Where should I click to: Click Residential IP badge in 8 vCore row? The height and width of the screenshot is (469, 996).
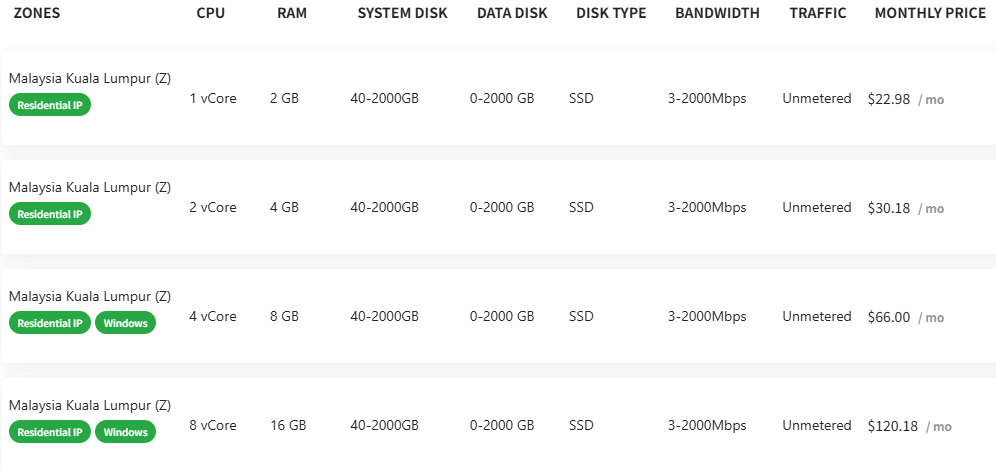pyautogui.click(x=50, y=432)
